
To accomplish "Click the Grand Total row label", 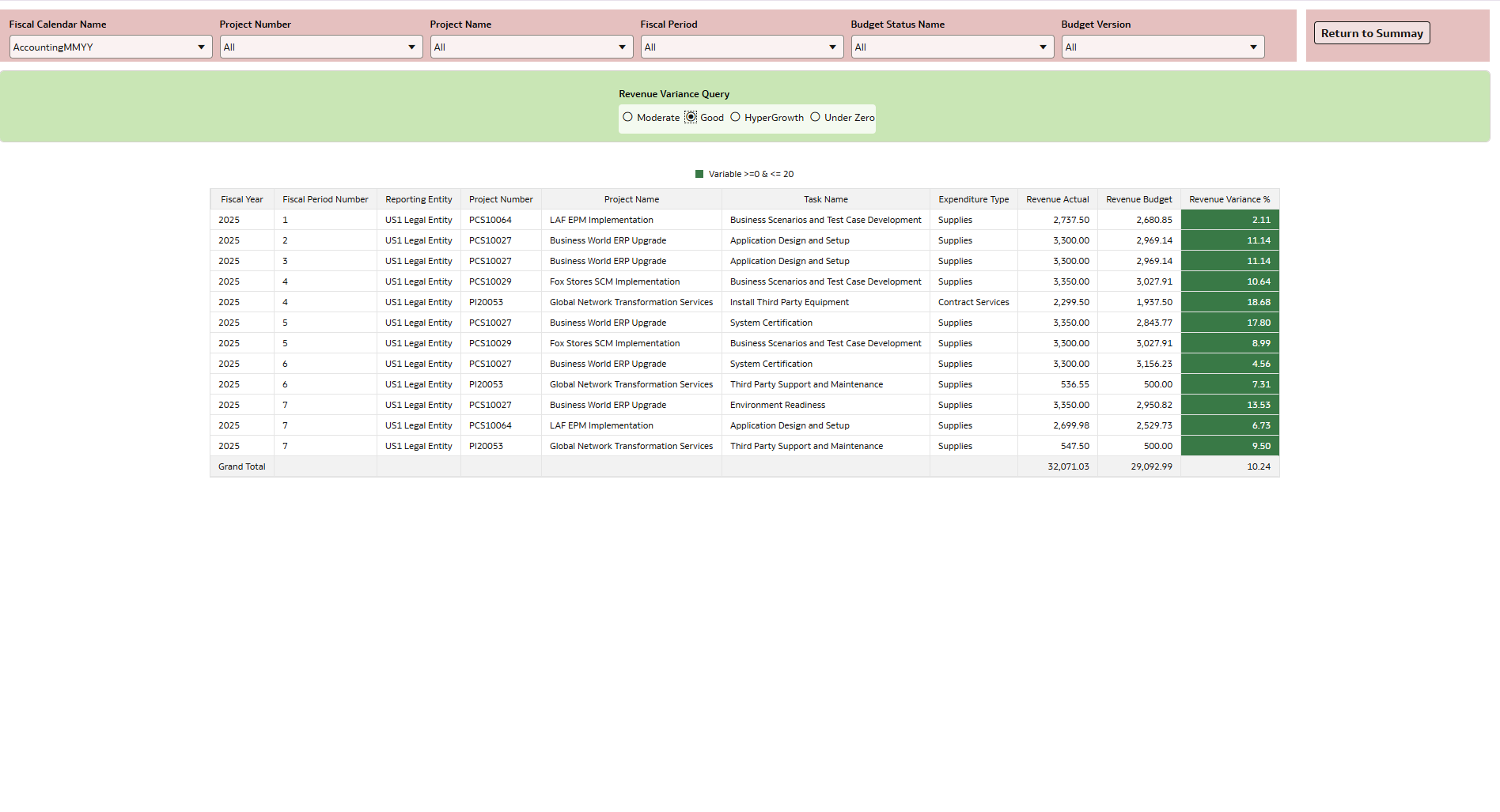I will point(242,466).
